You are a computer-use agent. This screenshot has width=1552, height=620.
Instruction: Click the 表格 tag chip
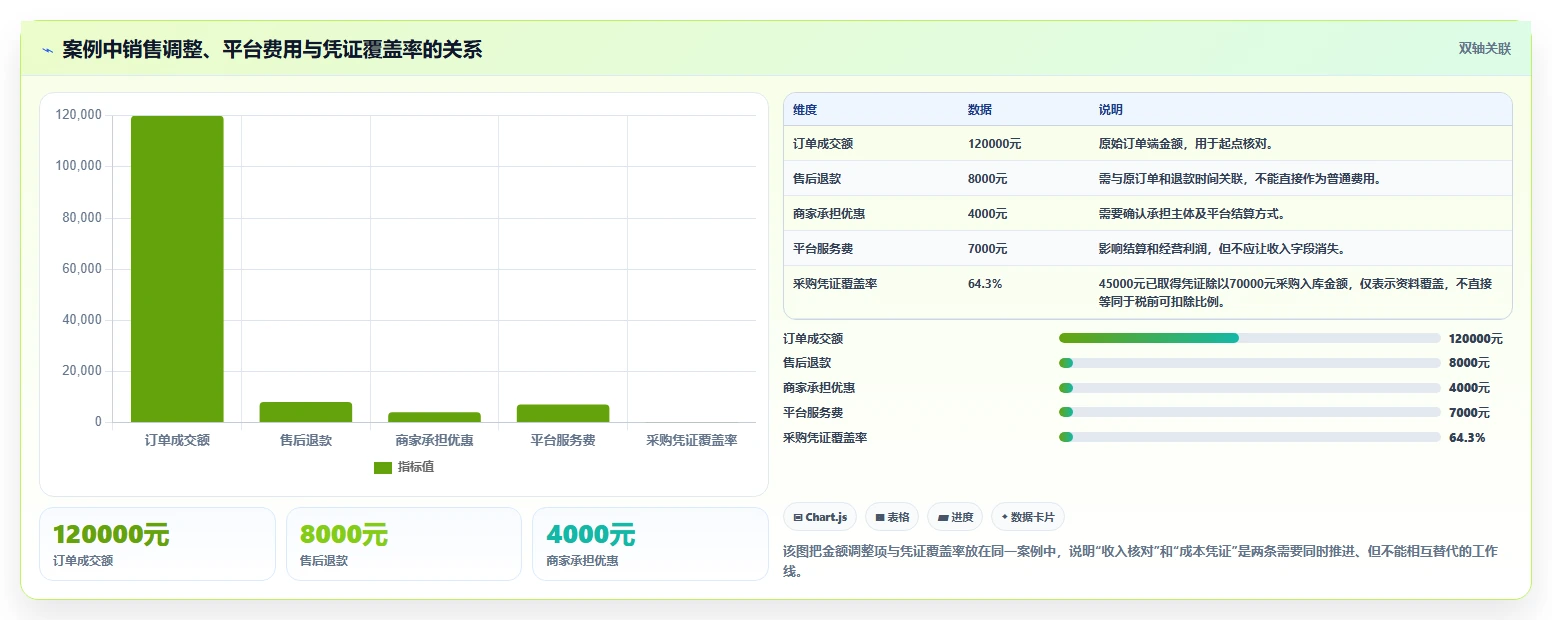click(892, 517)
